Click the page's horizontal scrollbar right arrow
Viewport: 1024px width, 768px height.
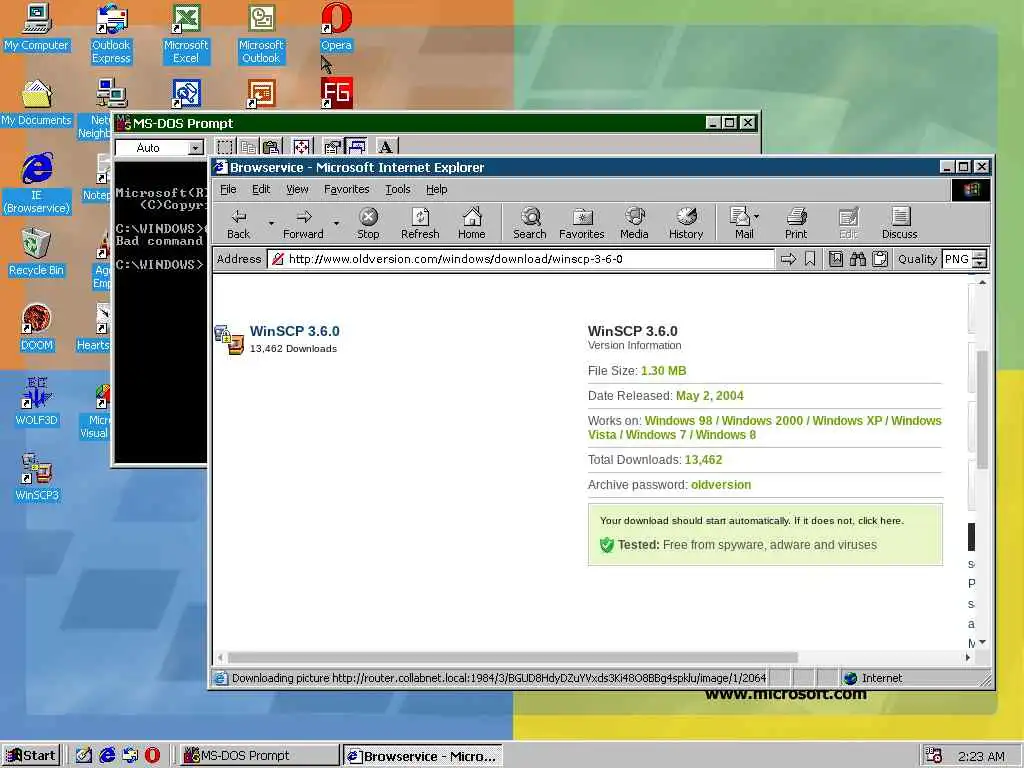click(968, 657)
